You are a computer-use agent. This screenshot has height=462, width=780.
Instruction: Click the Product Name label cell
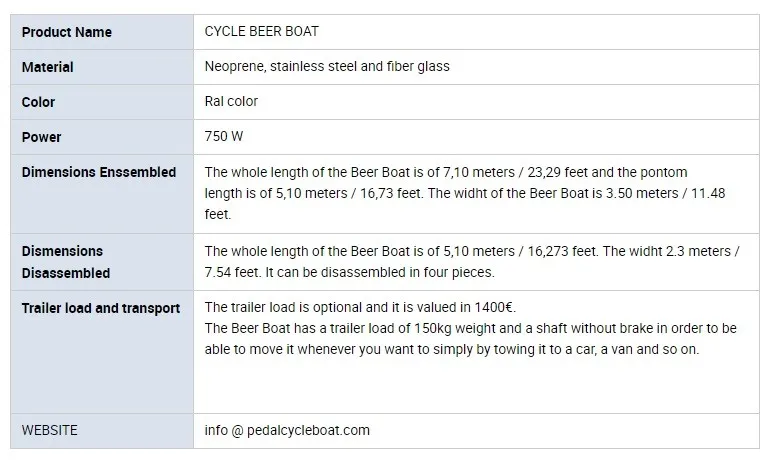click(67, 32)
